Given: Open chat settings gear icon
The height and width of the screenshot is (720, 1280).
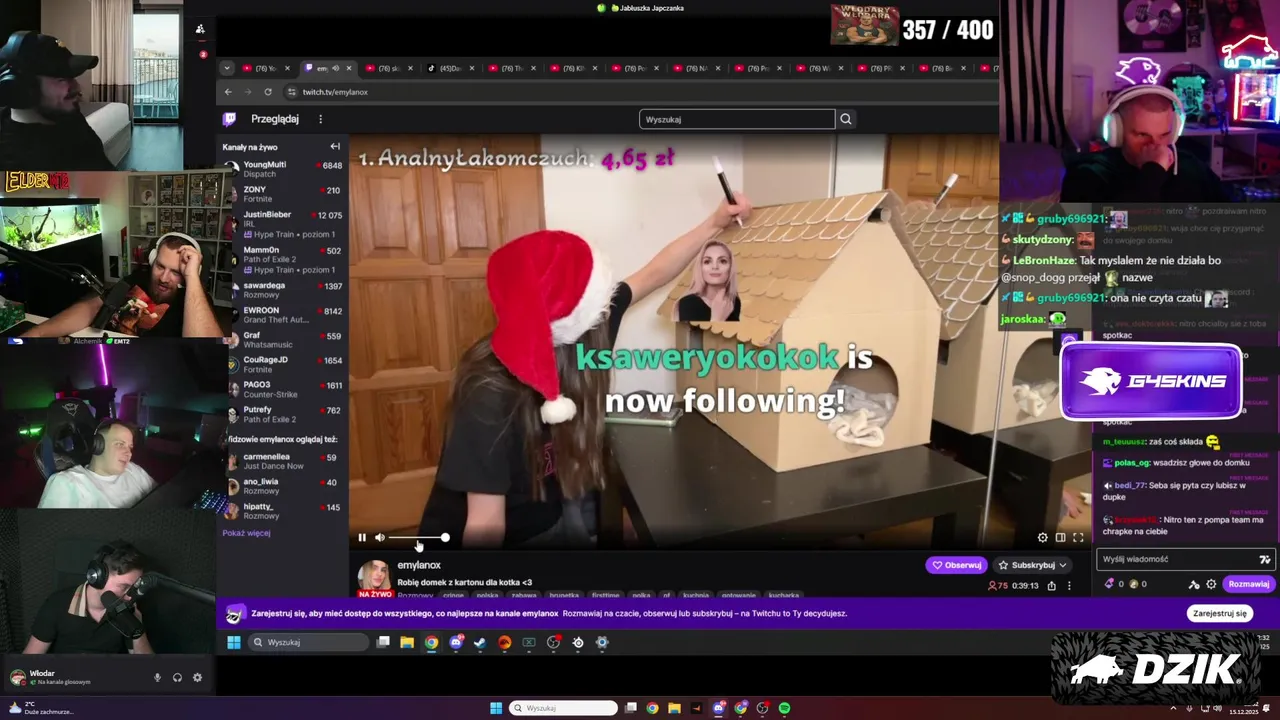Looking at the screenshot, I should pos(1211,584).
